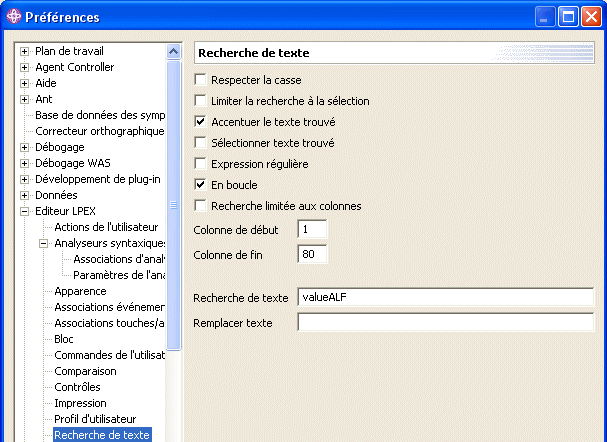Viewport: 607px width, 442px height.
Task: Expand the Plan de travail node
Action: [x=24, y=51]
